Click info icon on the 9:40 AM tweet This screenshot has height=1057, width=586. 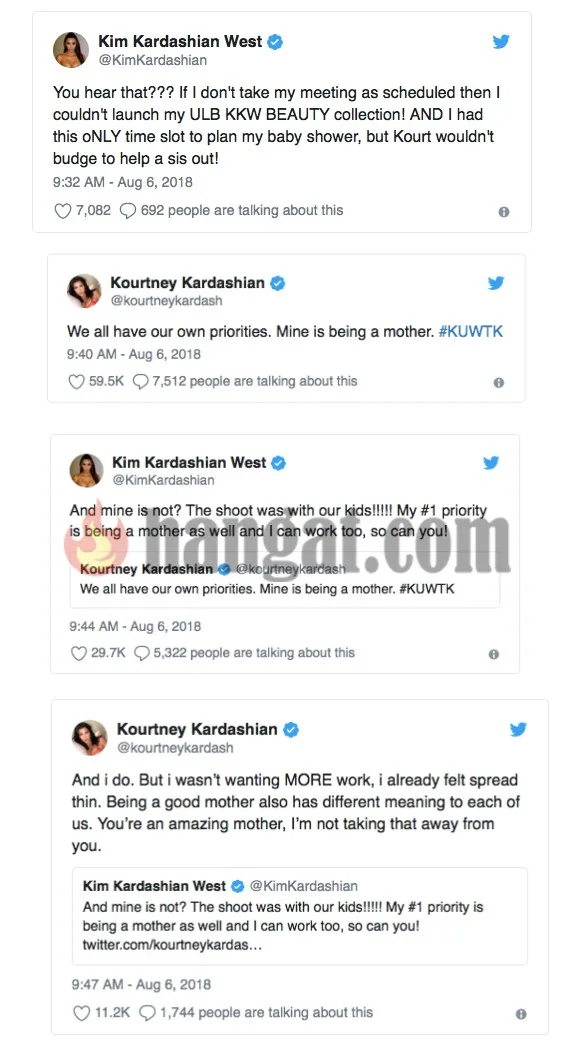point(498,383)
